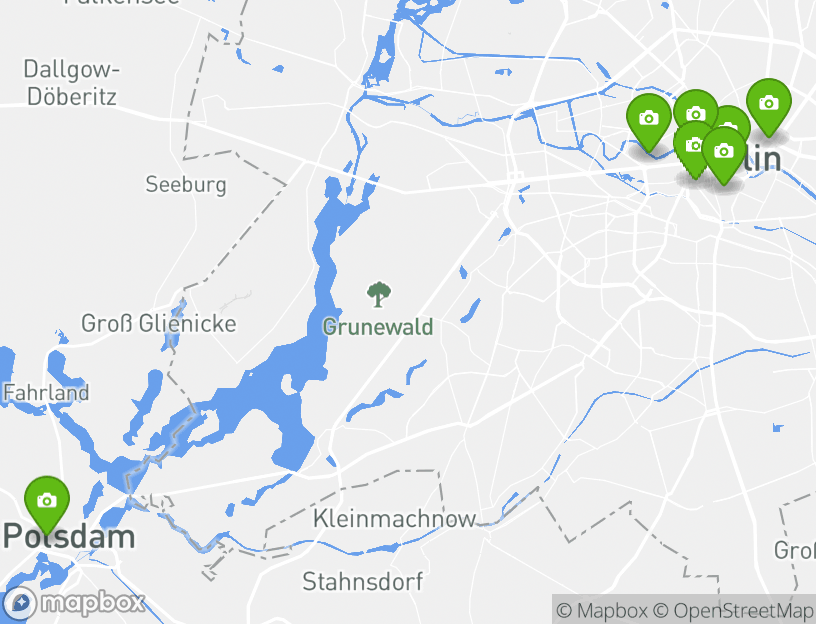
Task: Select the easternmost isolated Berlin camera marker
Action: (x=769, y=106)
